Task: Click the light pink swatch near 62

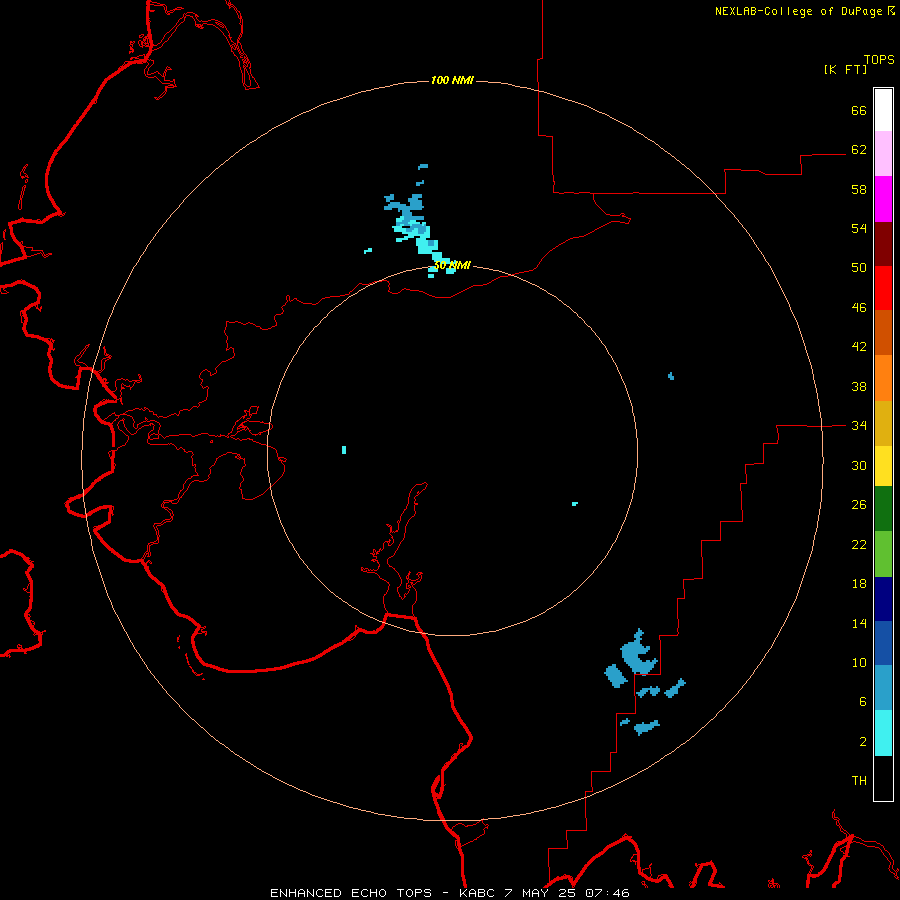Action: (883, 153)
